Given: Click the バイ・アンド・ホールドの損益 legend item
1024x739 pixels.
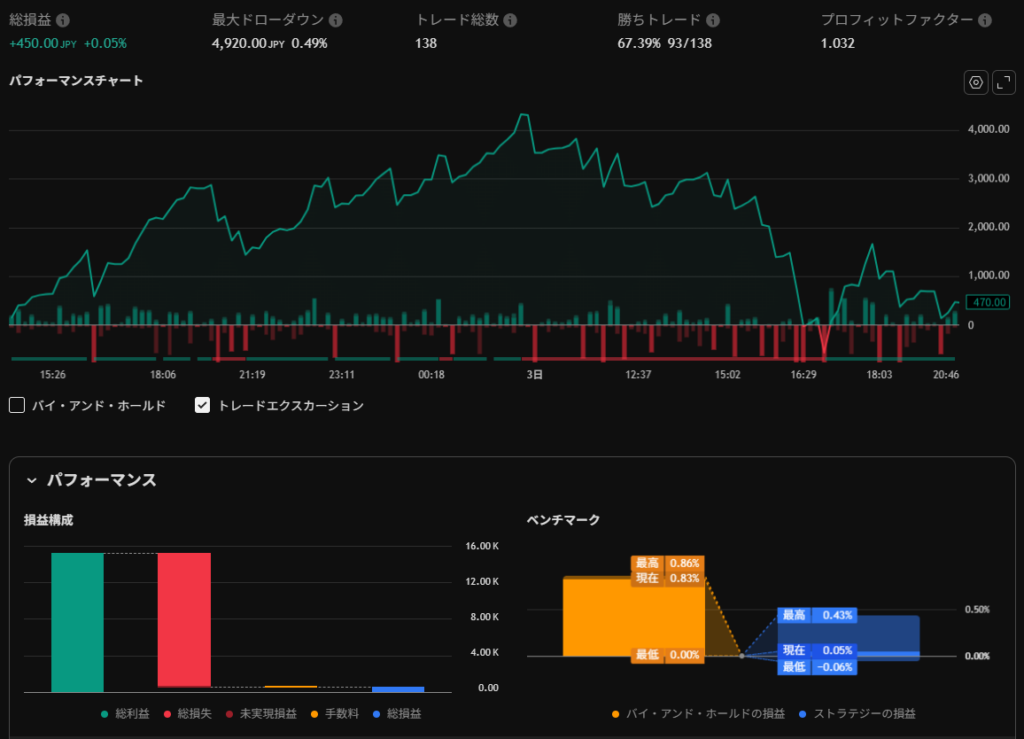Looking at the screenshot, I should (692, 714).
